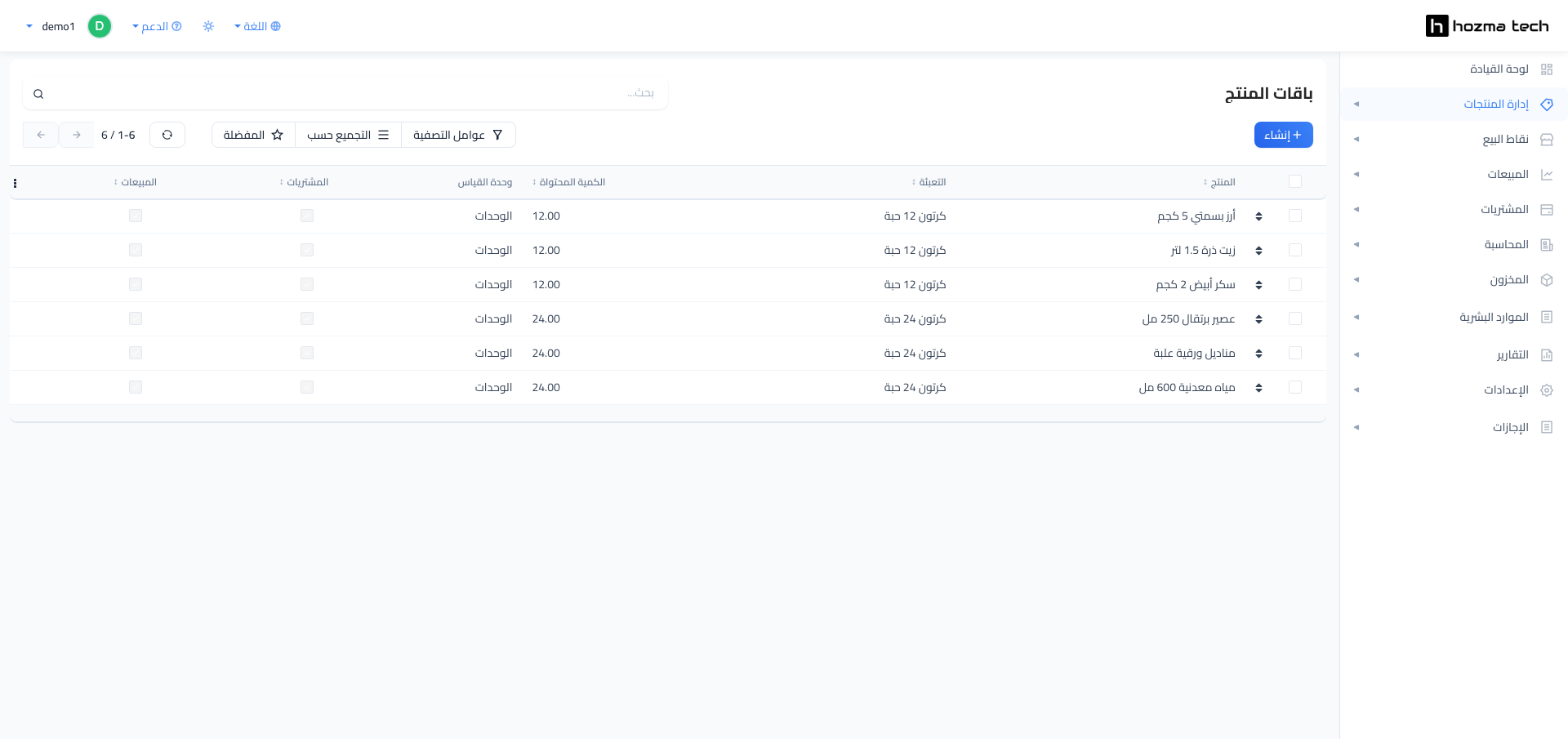The height and width of the screenshot is (739, 1568).
Task: Click the settings gear icon in sidebar
Action: click(x=1546, y=390)
